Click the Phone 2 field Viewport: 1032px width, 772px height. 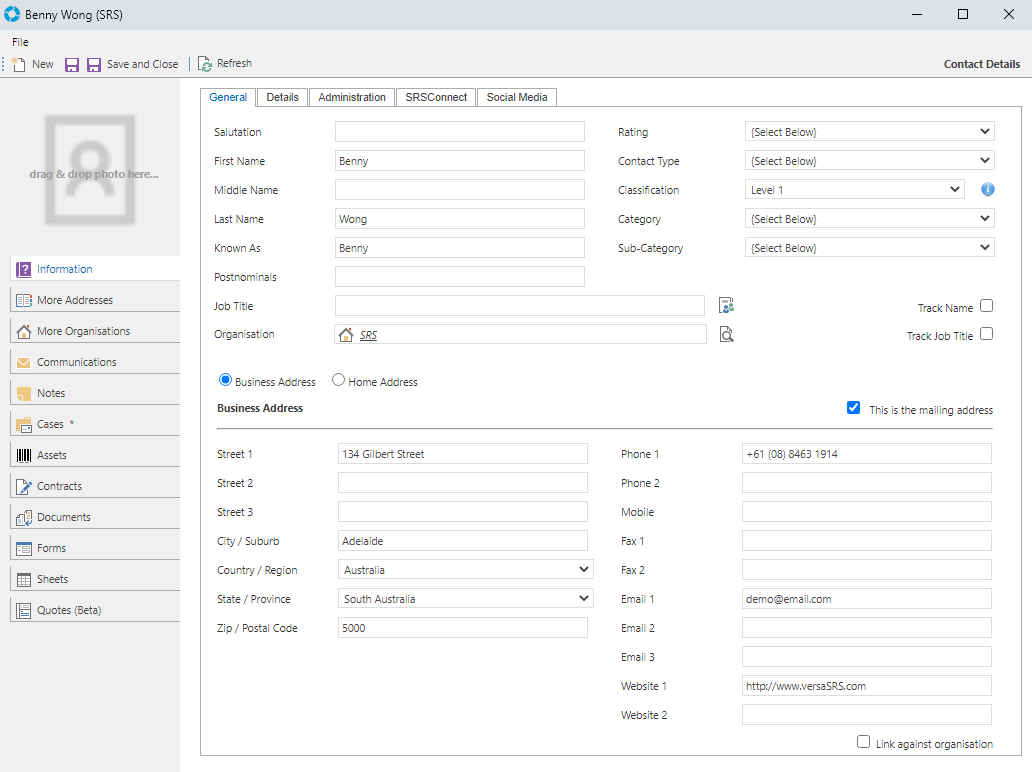pos(867,482)
